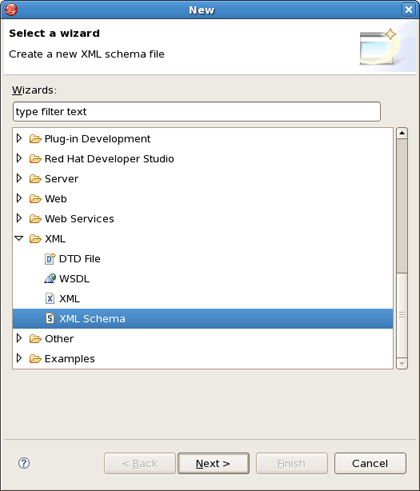Viewport: 420px width, 491px height.
Task: Select the Web Services label
Action: (x=79, y=219)
